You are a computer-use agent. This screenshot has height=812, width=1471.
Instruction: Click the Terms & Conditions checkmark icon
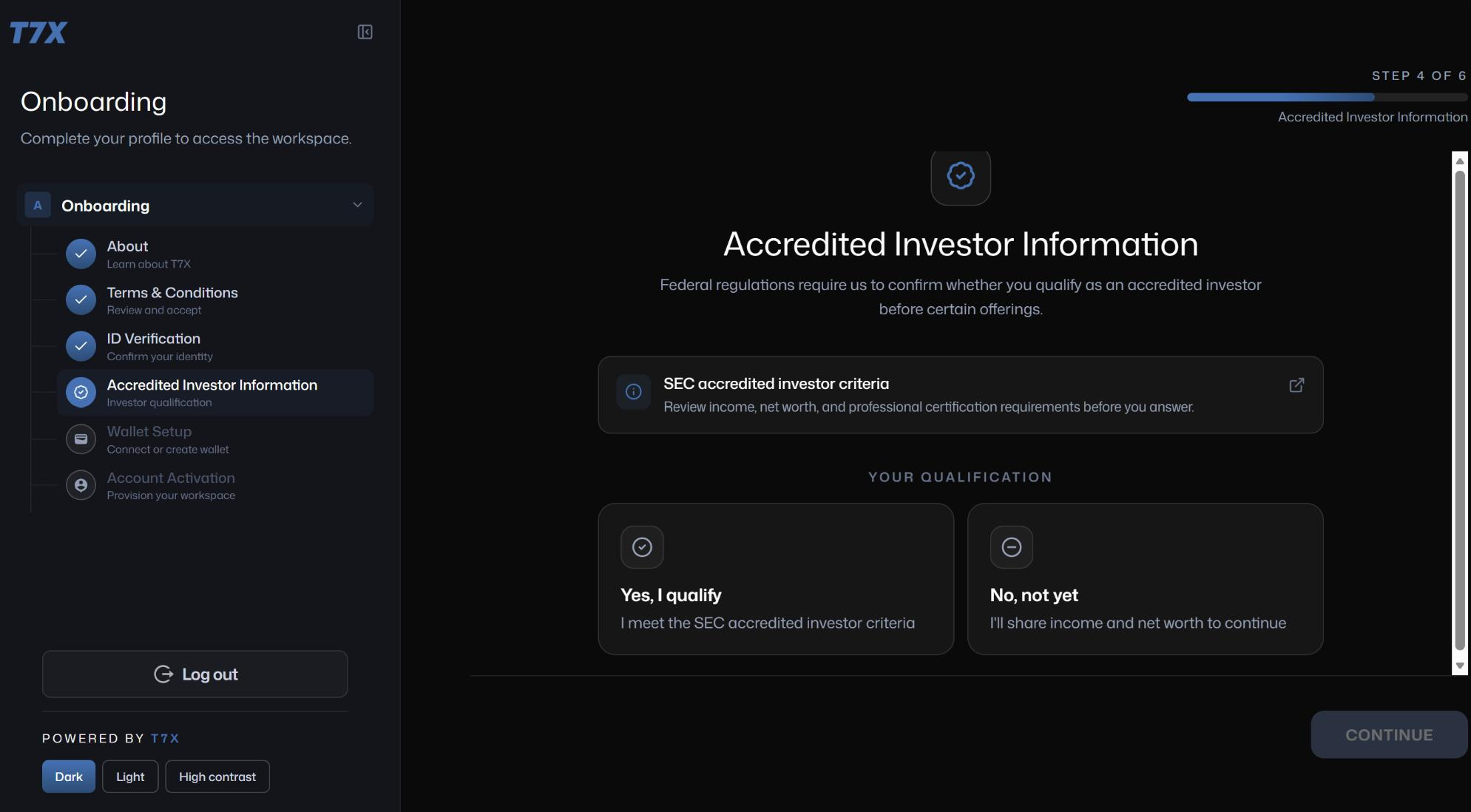pyautogui.click(x=81, y=300)
